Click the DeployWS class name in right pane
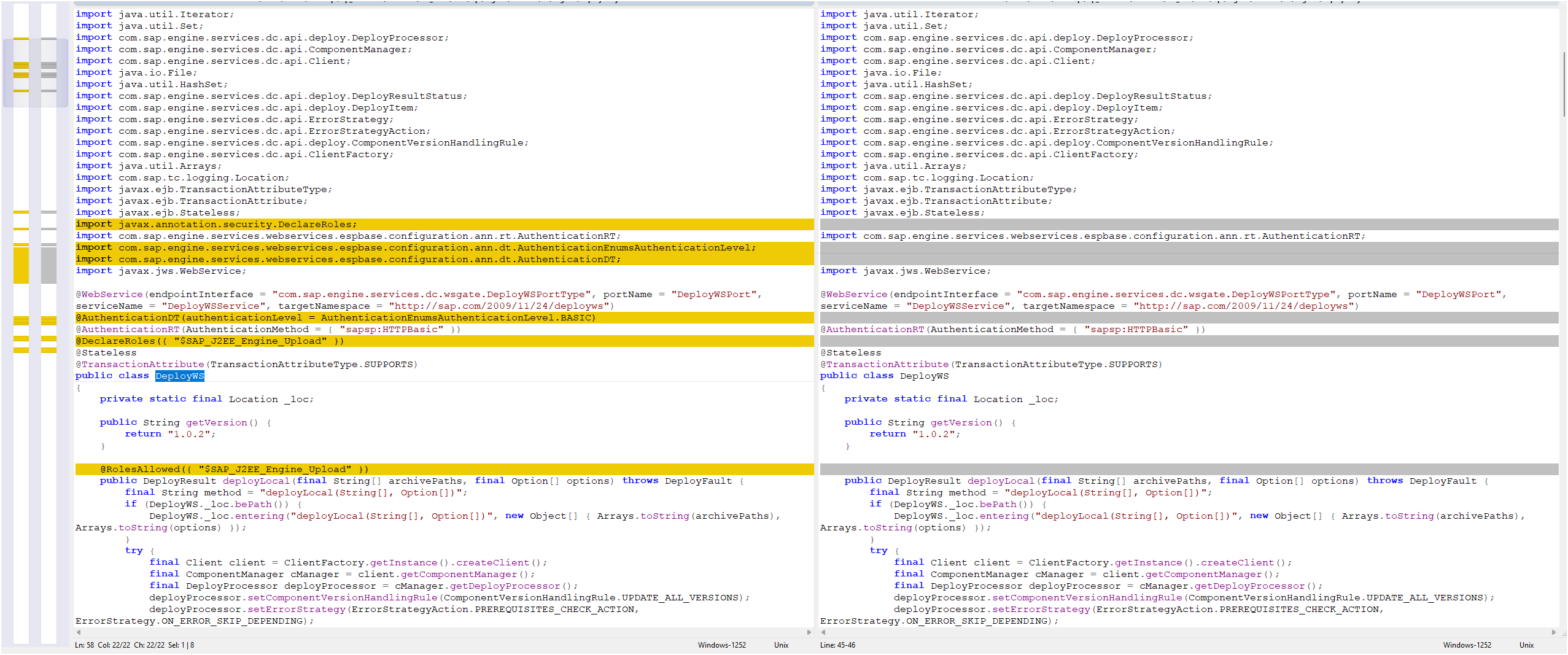 click(x=924, y=376)
